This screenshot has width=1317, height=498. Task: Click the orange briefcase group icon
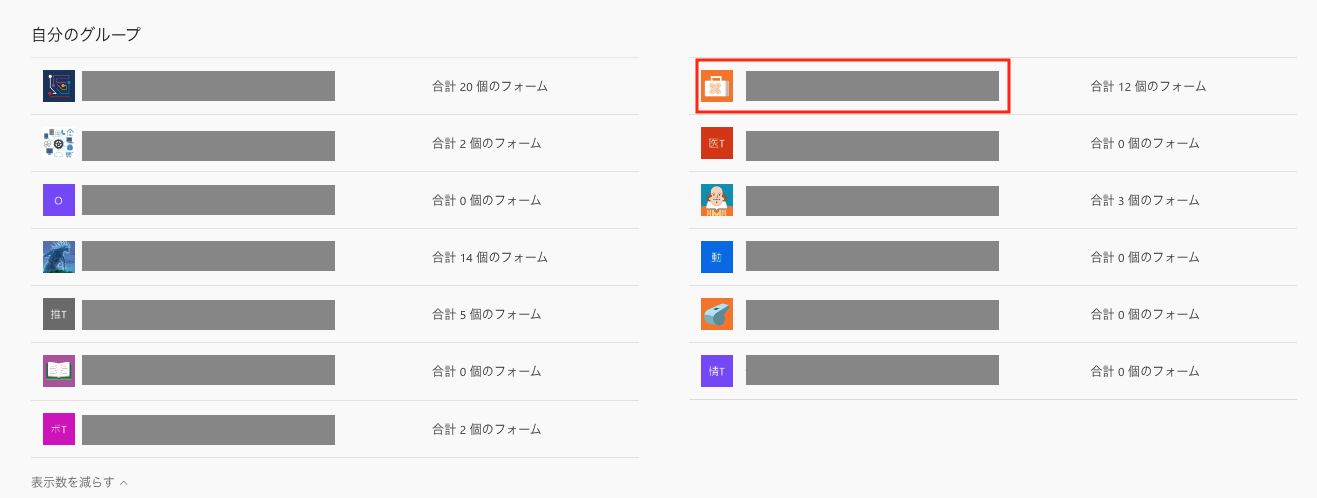coord(717,86)
